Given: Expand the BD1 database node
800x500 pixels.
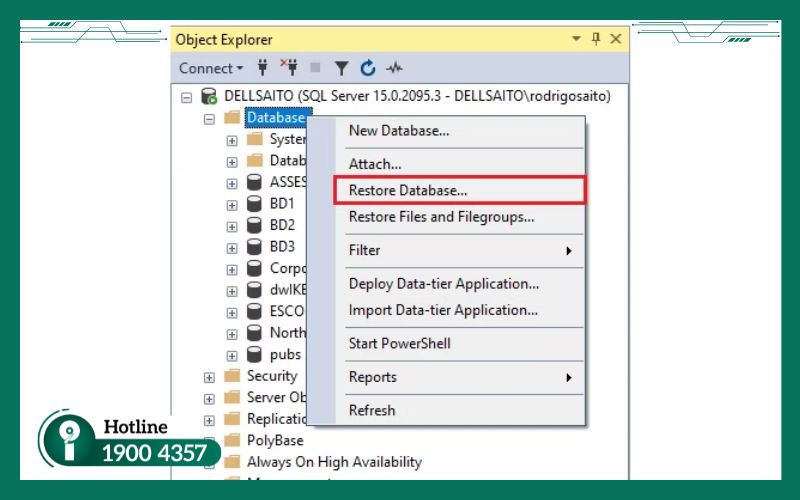Looking at the screenshot, I should click(x=232, y=205).
